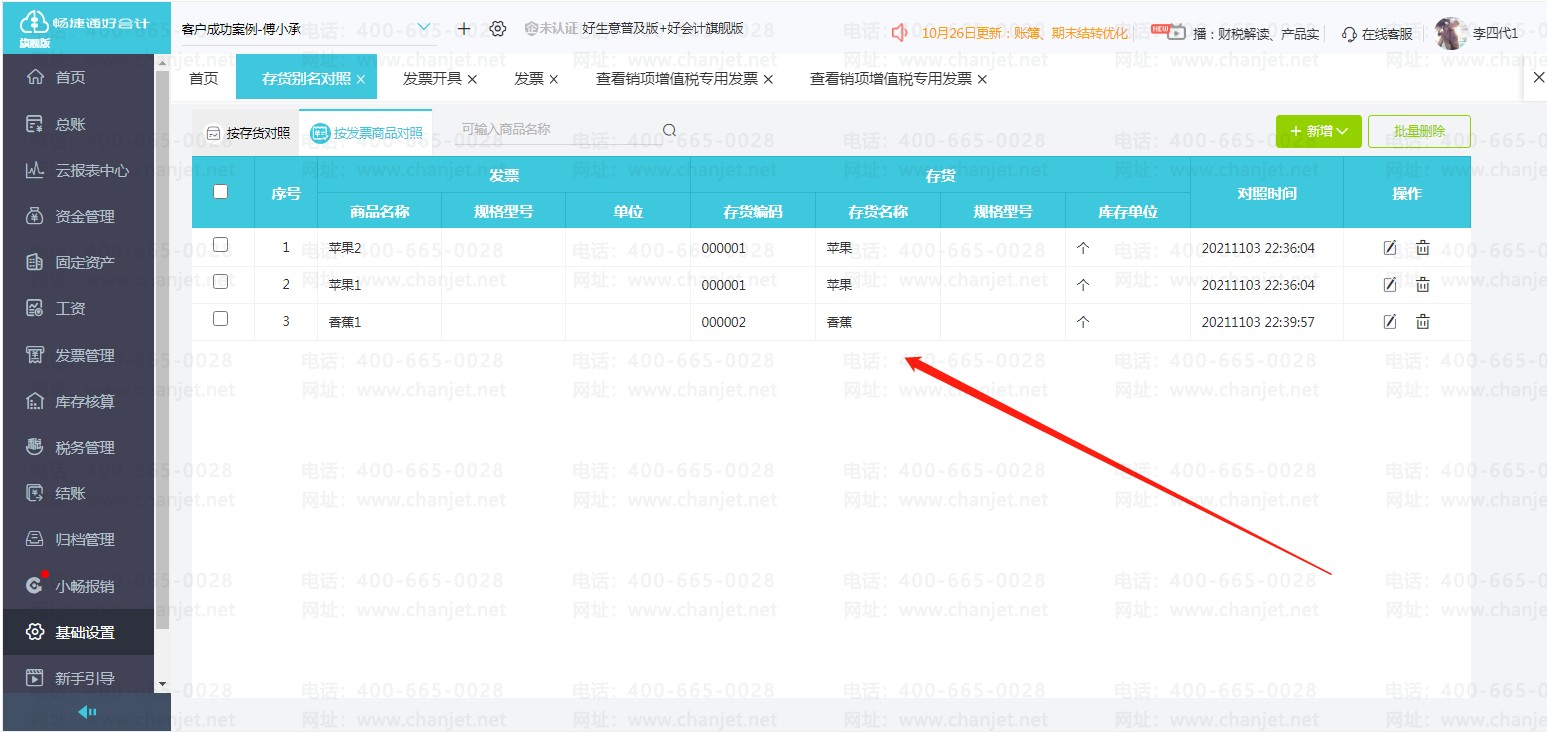This screenshot has width=1547, height=732.
Task: Click the sidebar vertical scrollbar
Action: pyautogui.click(x=162, y=350)
